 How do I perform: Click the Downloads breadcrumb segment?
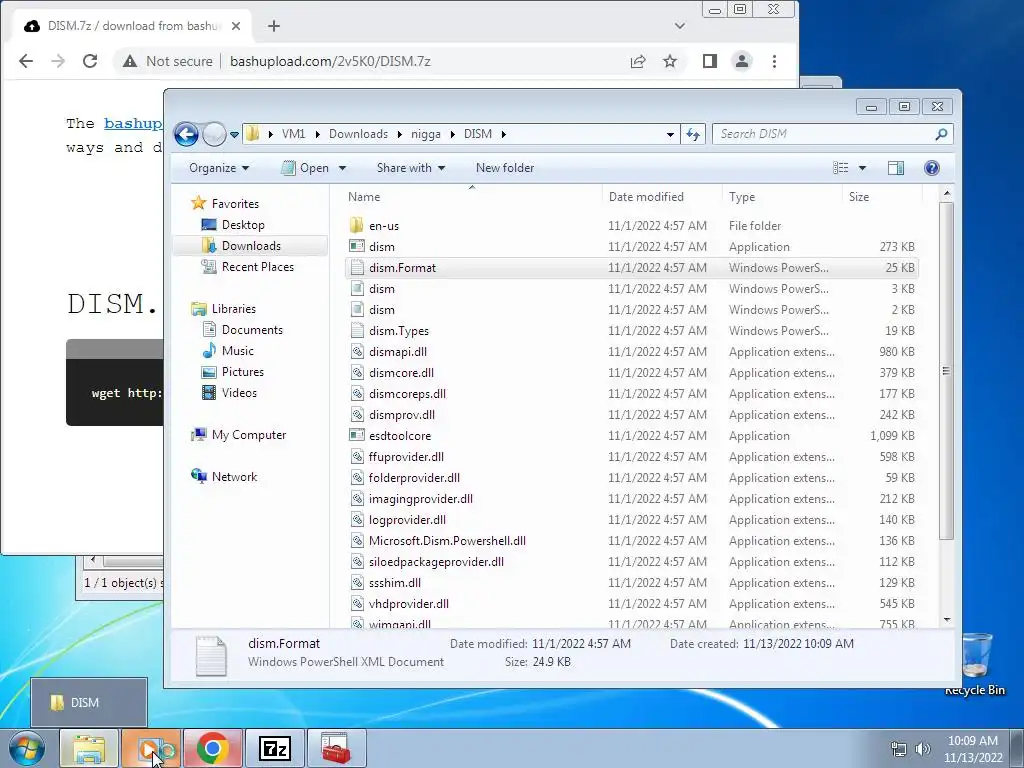click(x=358, y=134)
